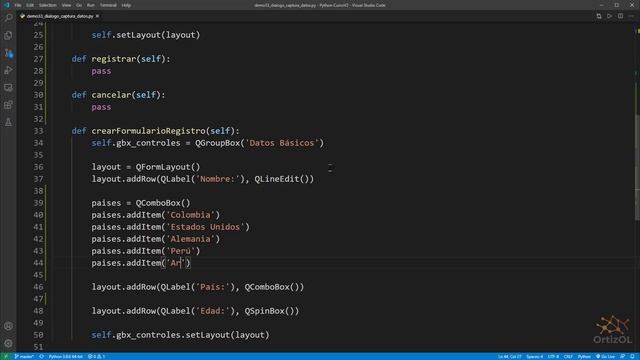Image resolution: width=640 pixels, height=360 pixels.
Task: Click the 'Perú' string
Action: pos(180,251)
